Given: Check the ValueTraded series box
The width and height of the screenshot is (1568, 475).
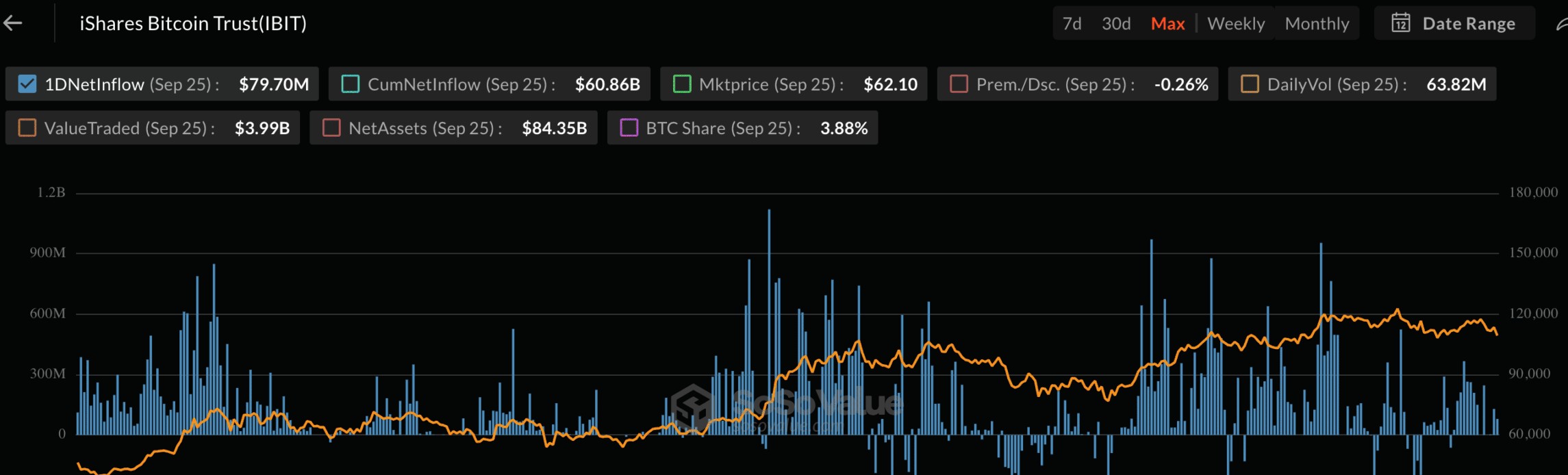Looking at the screenshot, I should tap(27, 128).
